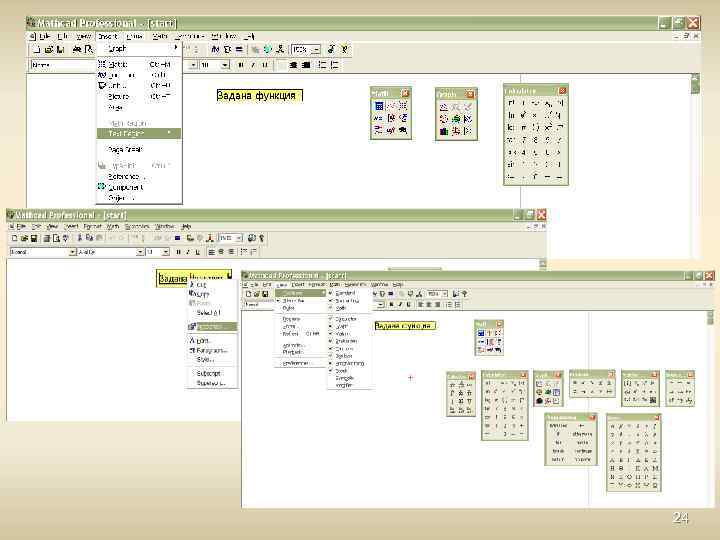Click Save icon in front Mathcad window
The image size is (720, 540).
(x=265, y=294)
